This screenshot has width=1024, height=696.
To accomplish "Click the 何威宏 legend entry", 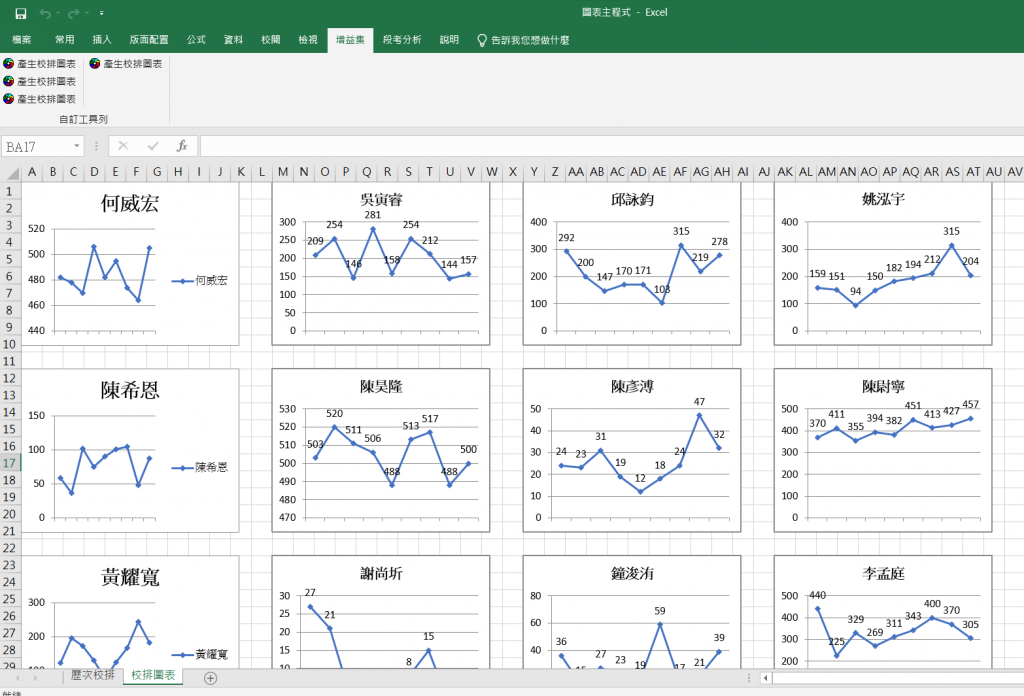I will 200,281.
